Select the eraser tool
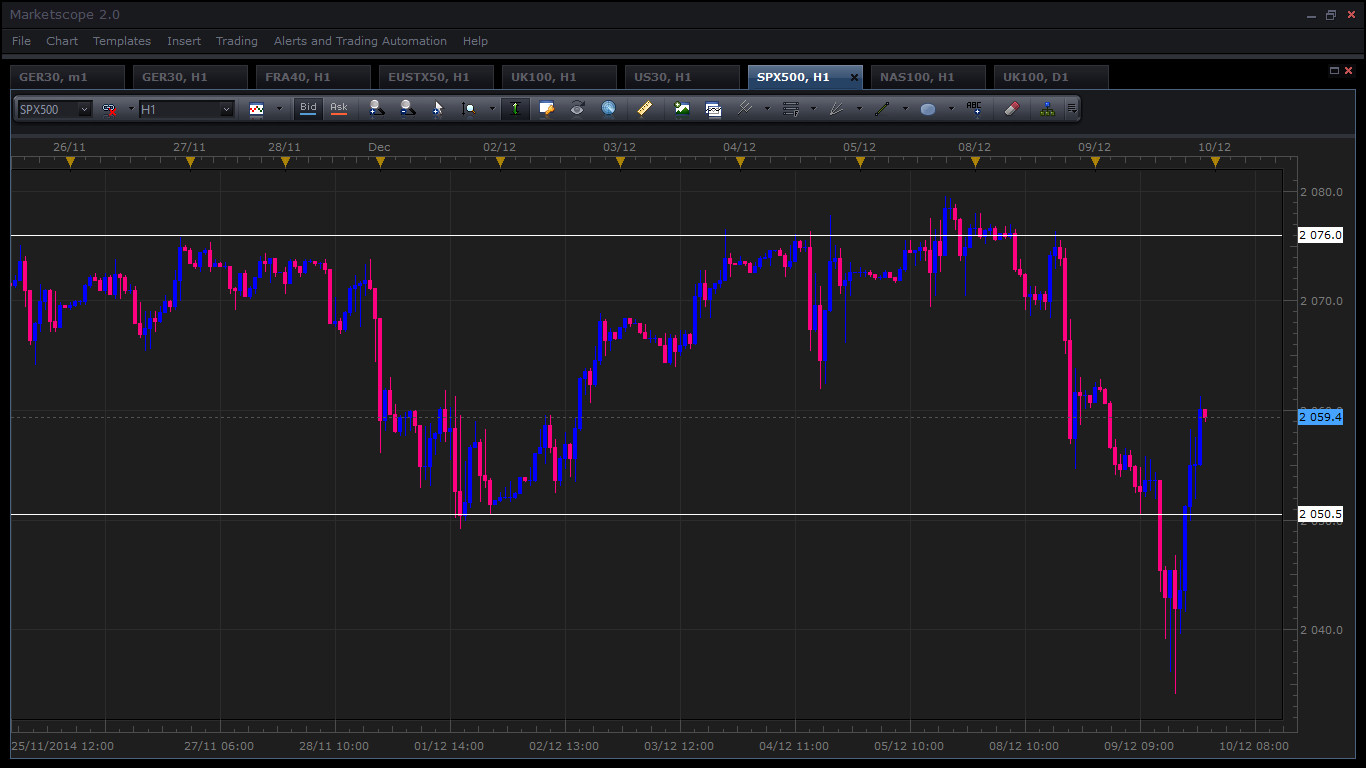 click(x=1011, y=109)
